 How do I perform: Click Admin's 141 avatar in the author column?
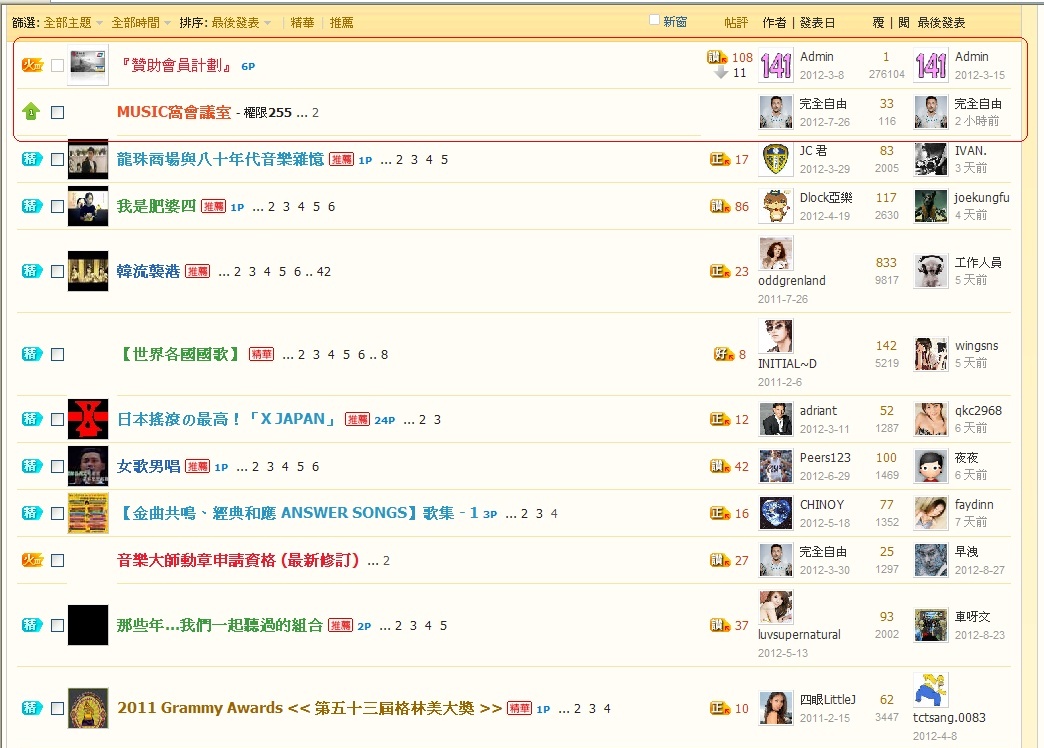pyautogui.click(x=776, y=66)
